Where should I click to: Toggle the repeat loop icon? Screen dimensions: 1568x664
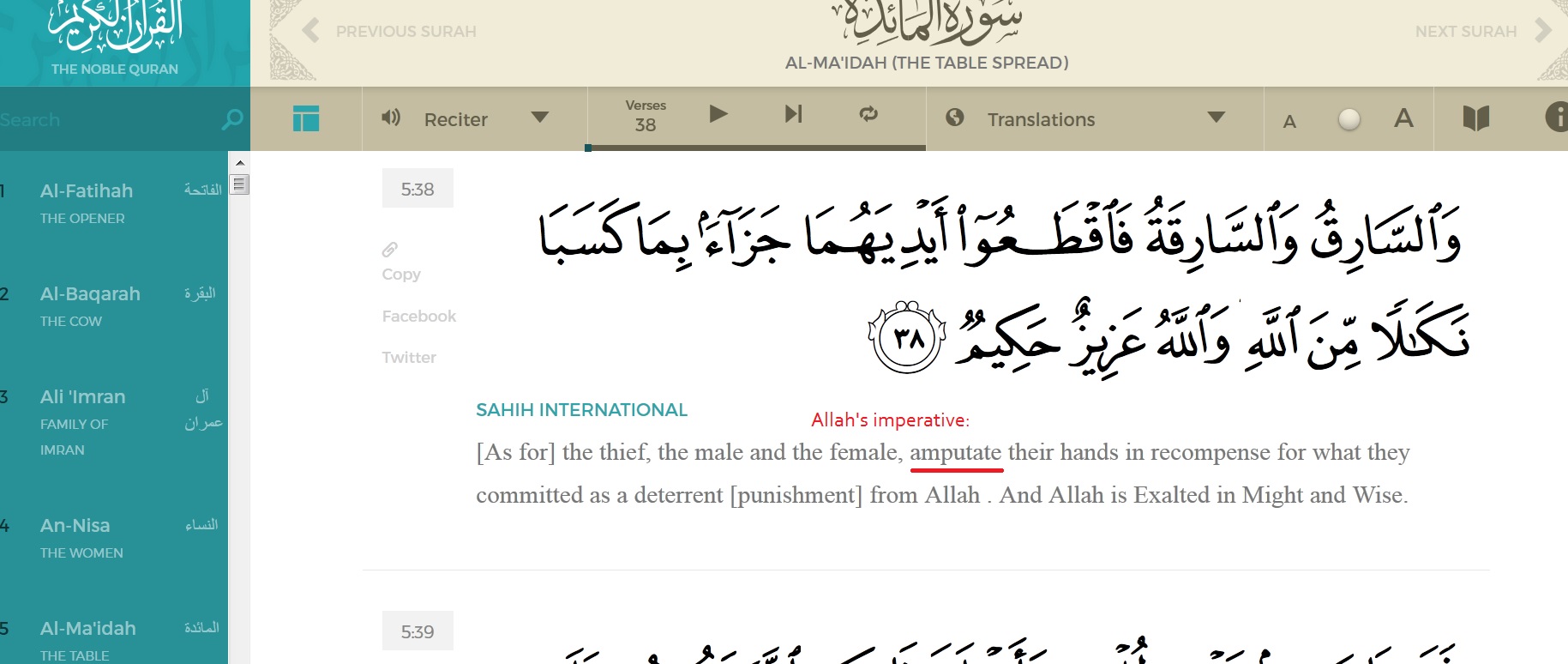[x=868, y=113]
